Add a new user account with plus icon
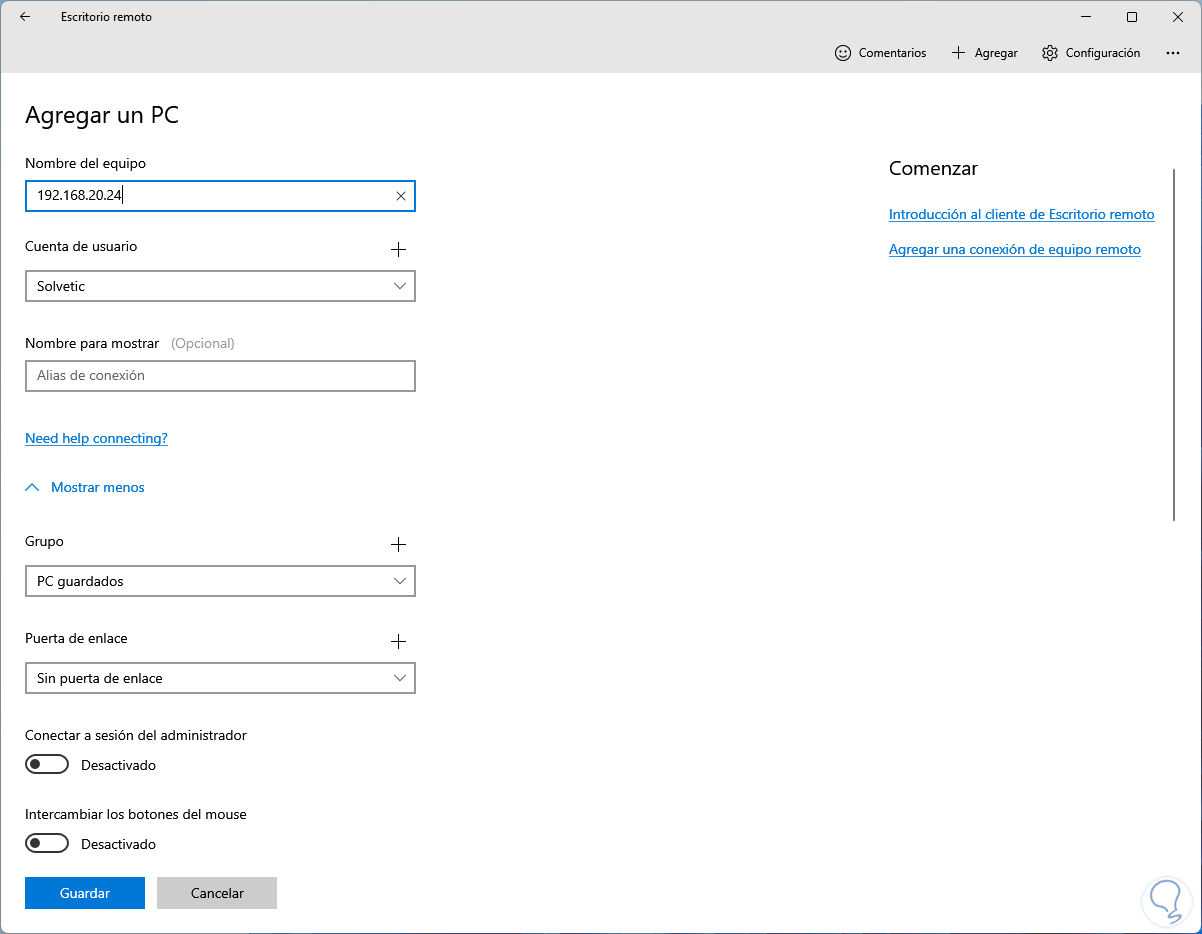Image resolution: width=1202 pixels, height=934 pixels. pyautogui.click(x=398, y=250)
